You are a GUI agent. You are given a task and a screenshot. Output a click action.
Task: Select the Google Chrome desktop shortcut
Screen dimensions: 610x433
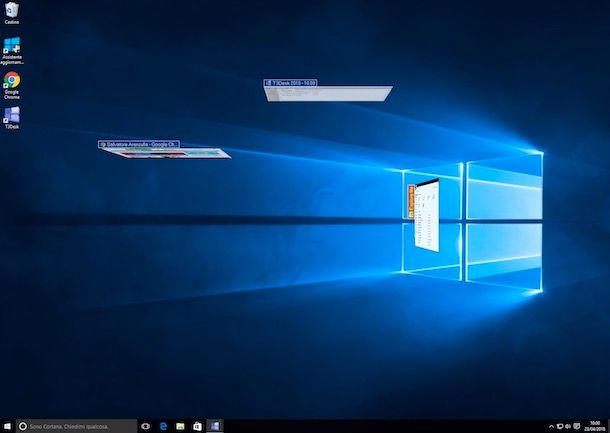coord(12,85)
